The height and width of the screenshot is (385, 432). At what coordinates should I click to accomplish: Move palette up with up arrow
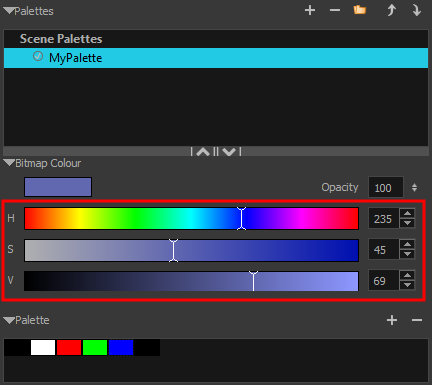pyautogui.click(x=391, y=10)
